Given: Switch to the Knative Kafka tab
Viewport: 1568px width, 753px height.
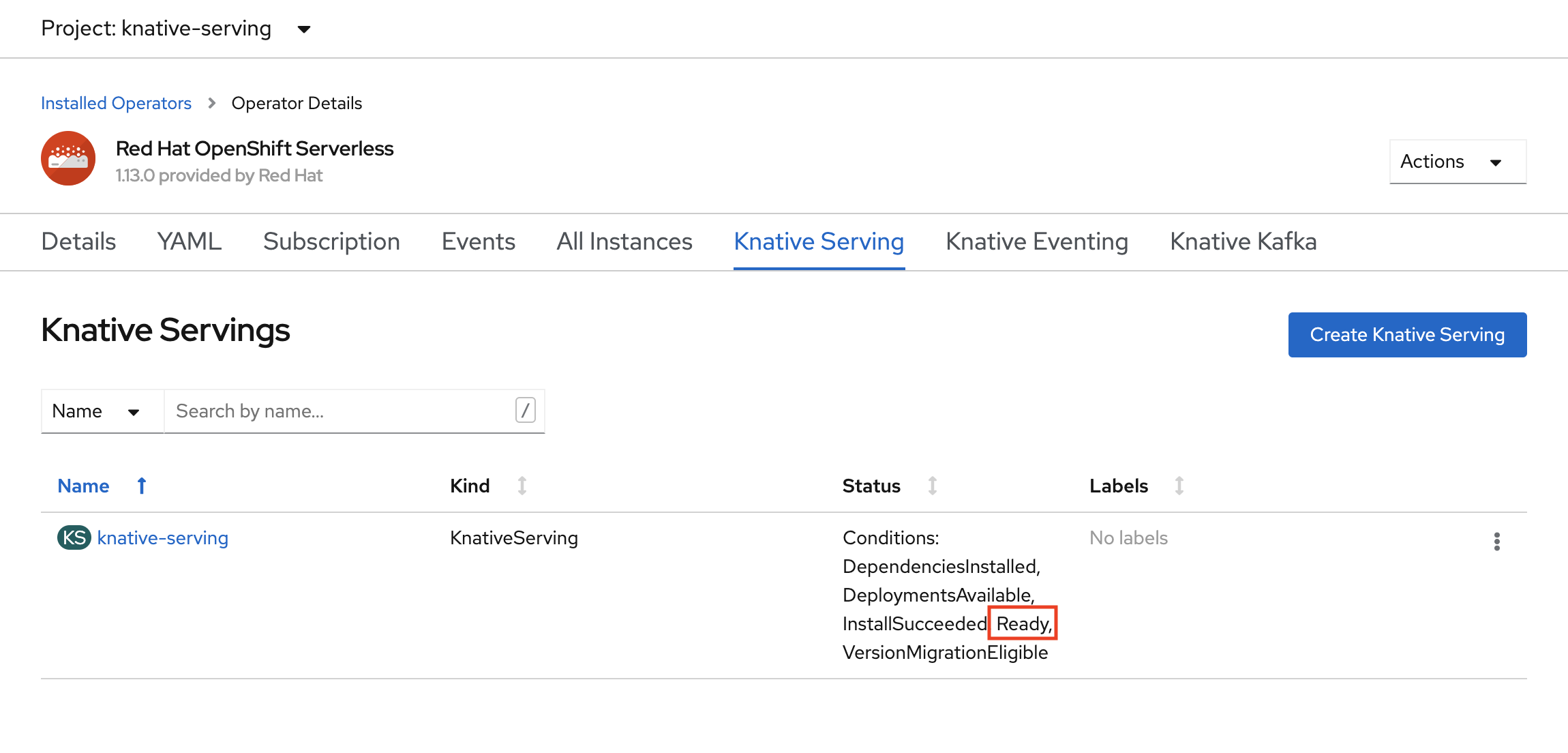Looking at the screenshot, I should (1243, 241).
